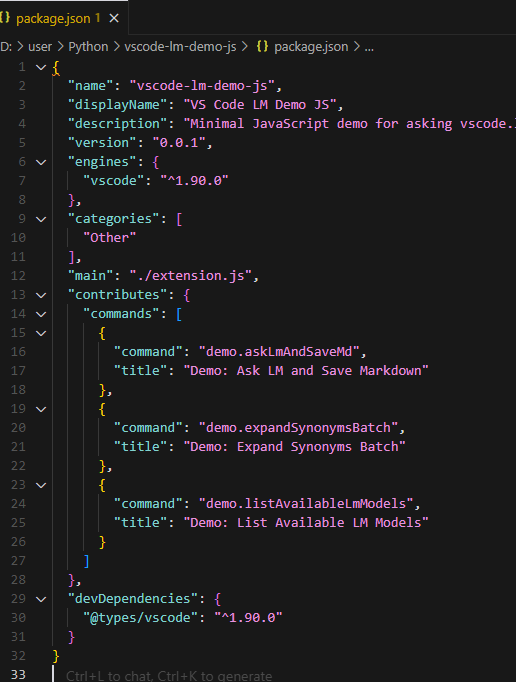
Task: Click the "categories" key
Action: [x=114, y=219]
